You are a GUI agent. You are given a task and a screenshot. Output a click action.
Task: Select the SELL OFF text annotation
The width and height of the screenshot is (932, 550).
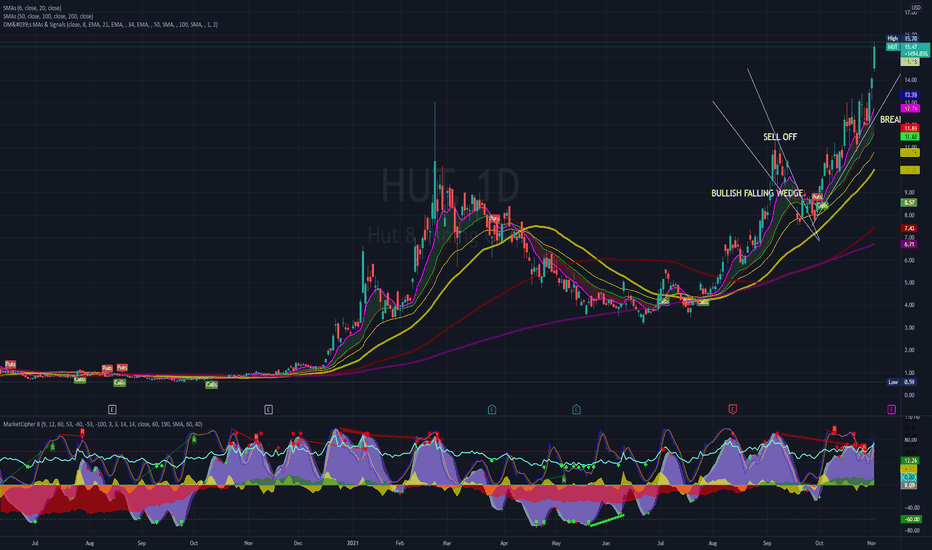pyautogui.click(x=780, y=137)
